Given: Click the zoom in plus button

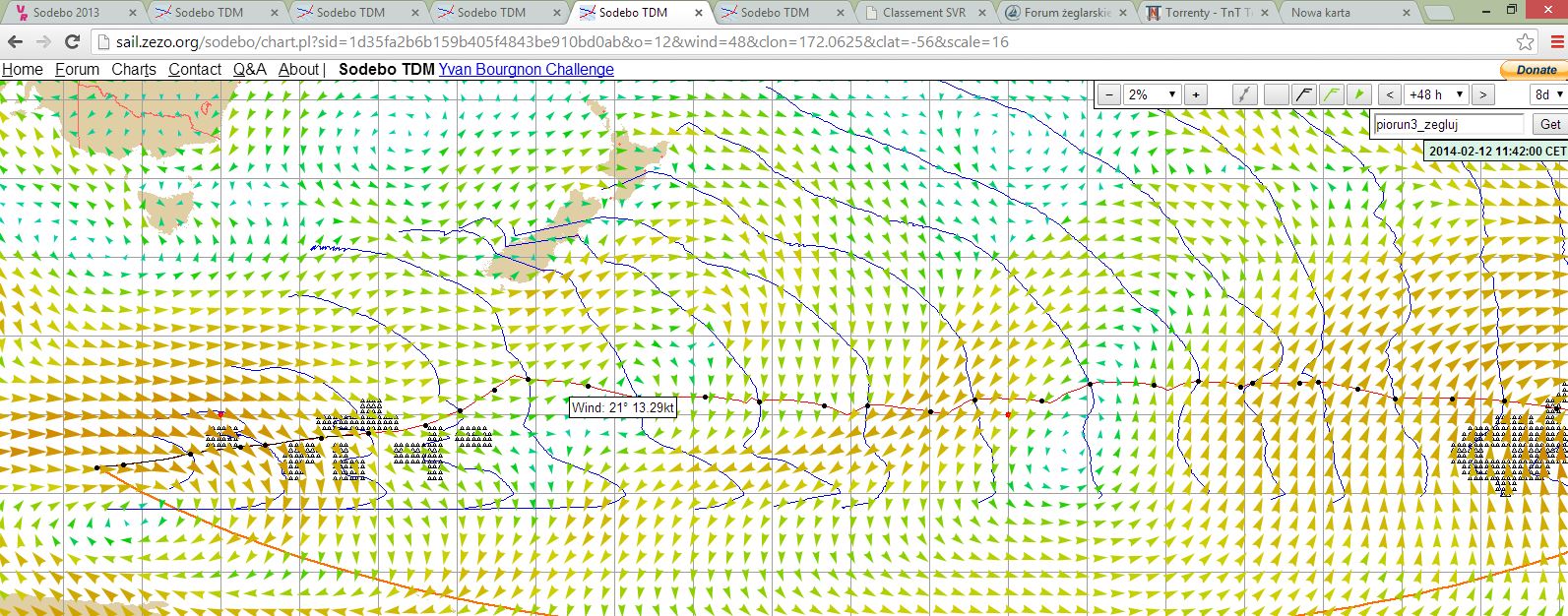Looking at the screenshot, I should click(x=1195, y=94).
